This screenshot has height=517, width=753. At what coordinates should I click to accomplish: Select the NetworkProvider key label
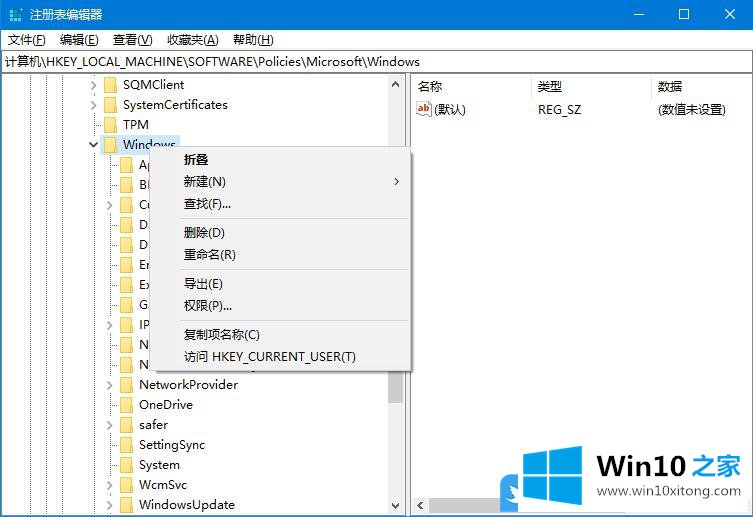[188, 385]
